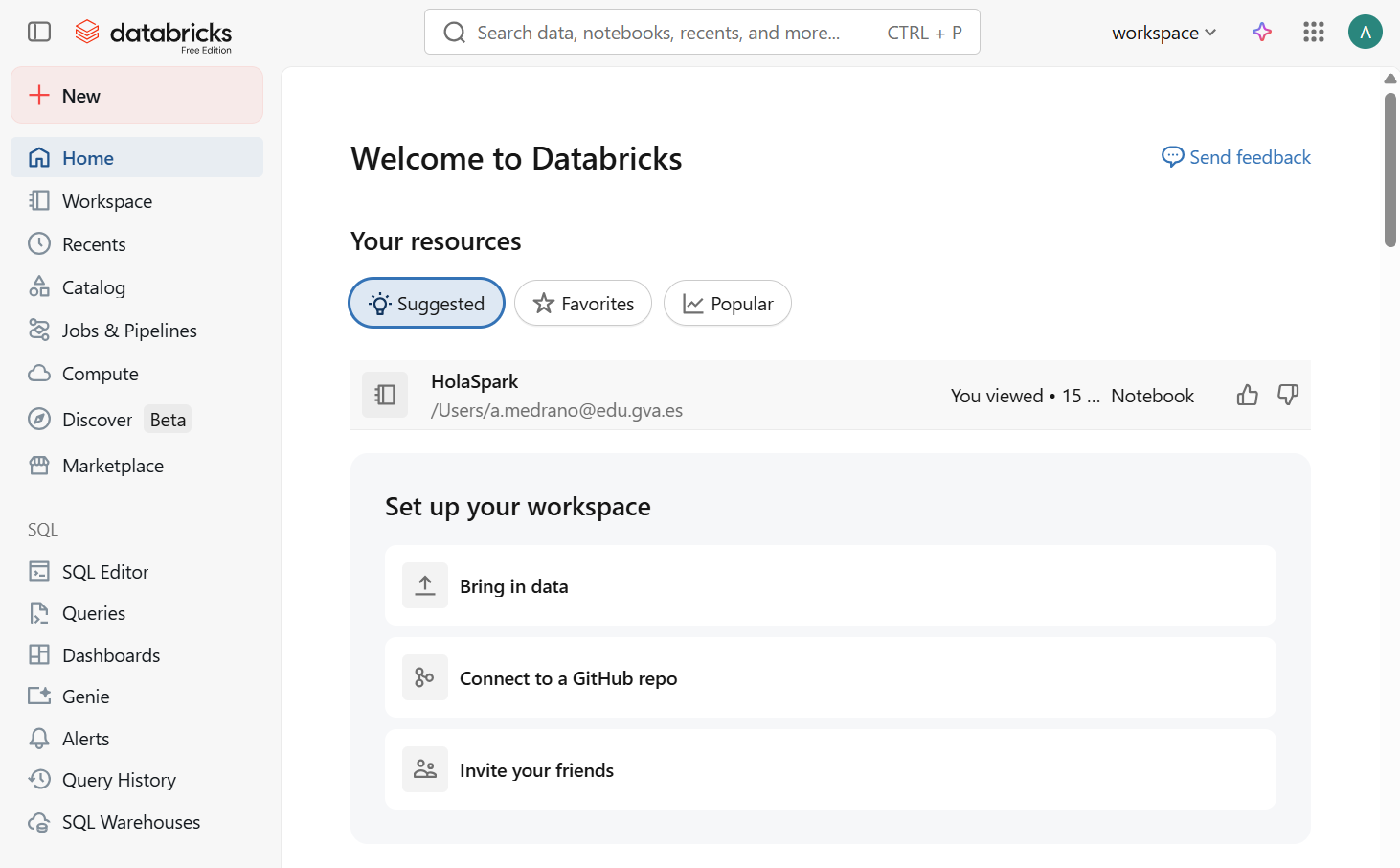The width and height of the screenshot is (1400, 868).
Task: Open the SQL Editor link text
Action: click(x=105, y=571)
